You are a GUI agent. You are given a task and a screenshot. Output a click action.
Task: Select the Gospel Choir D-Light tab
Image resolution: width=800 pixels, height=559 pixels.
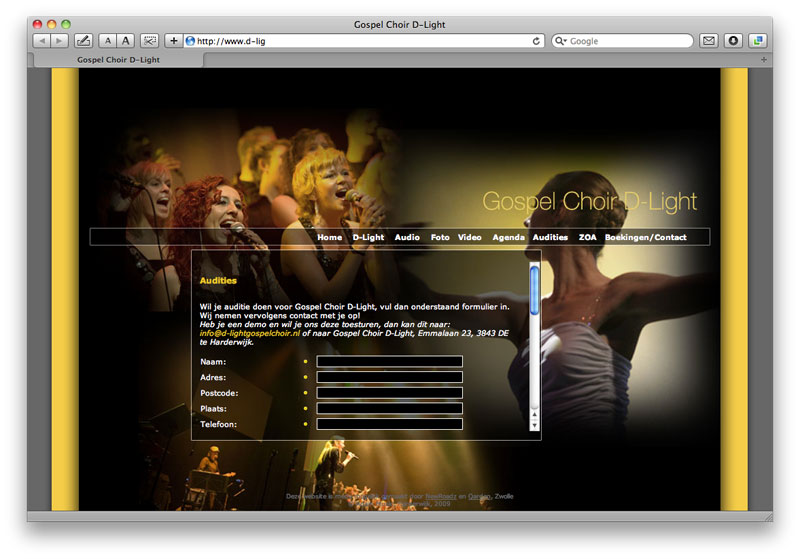pos(118,60)
